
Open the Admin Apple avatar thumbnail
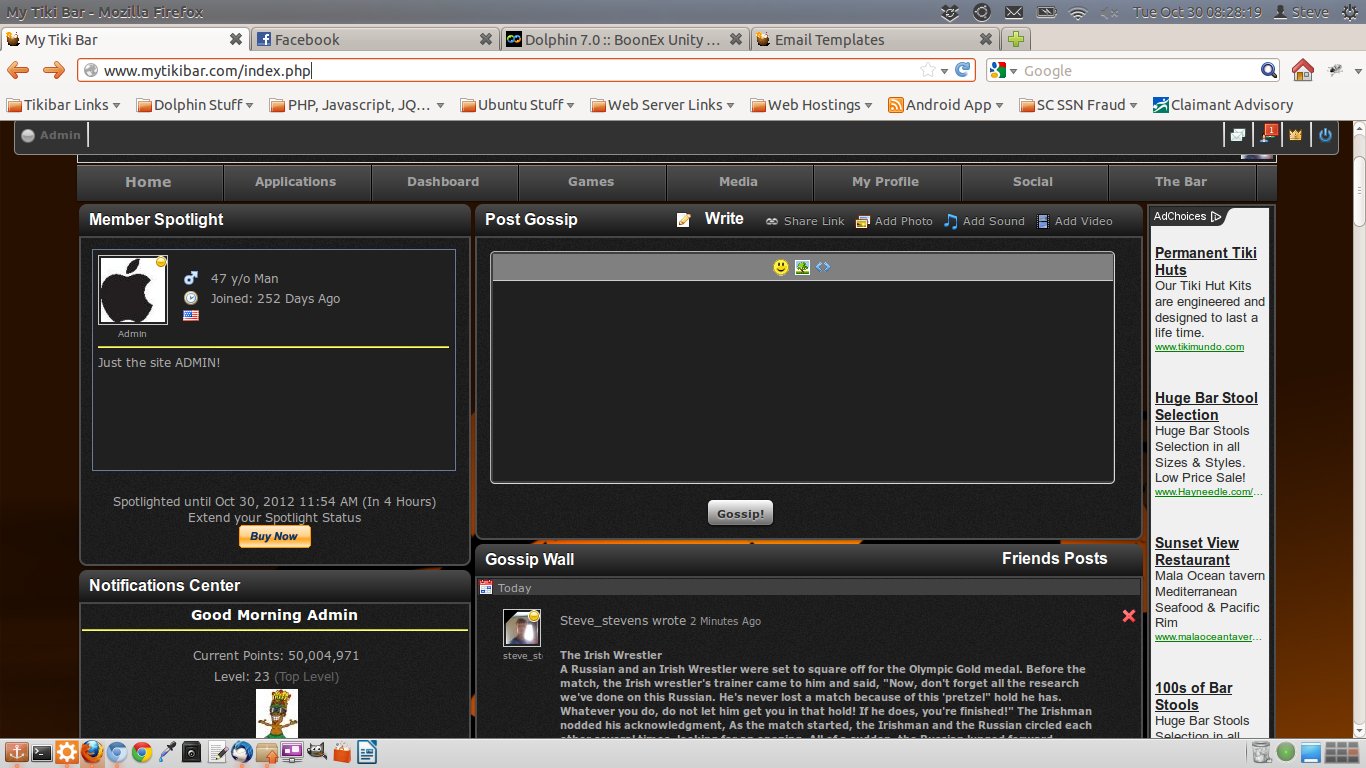pyautogui.click(x=133, y=289)
